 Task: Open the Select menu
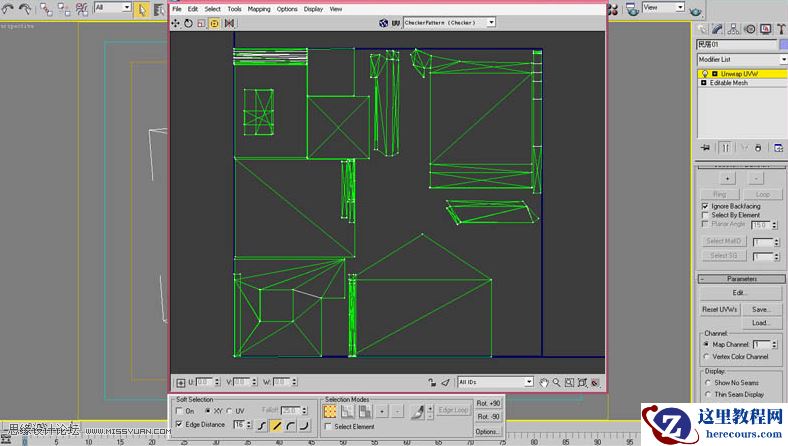click(x=212, y=9)
